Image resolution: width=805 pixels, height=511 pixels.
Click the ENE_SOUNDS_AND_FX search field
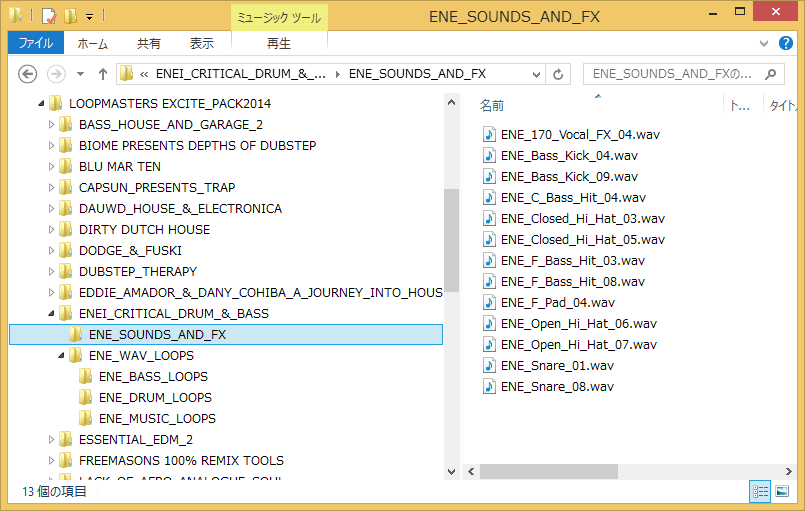684,74
